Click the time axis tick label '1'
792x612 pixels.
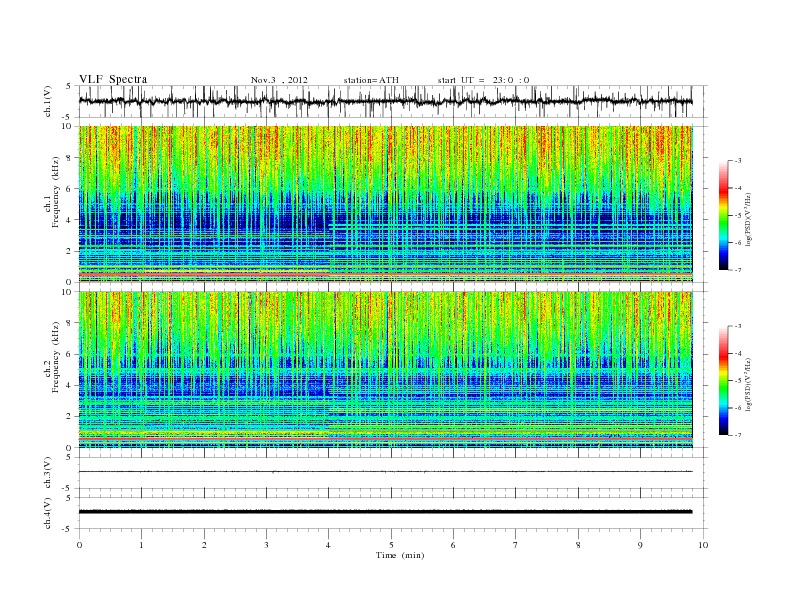(141, 545)
